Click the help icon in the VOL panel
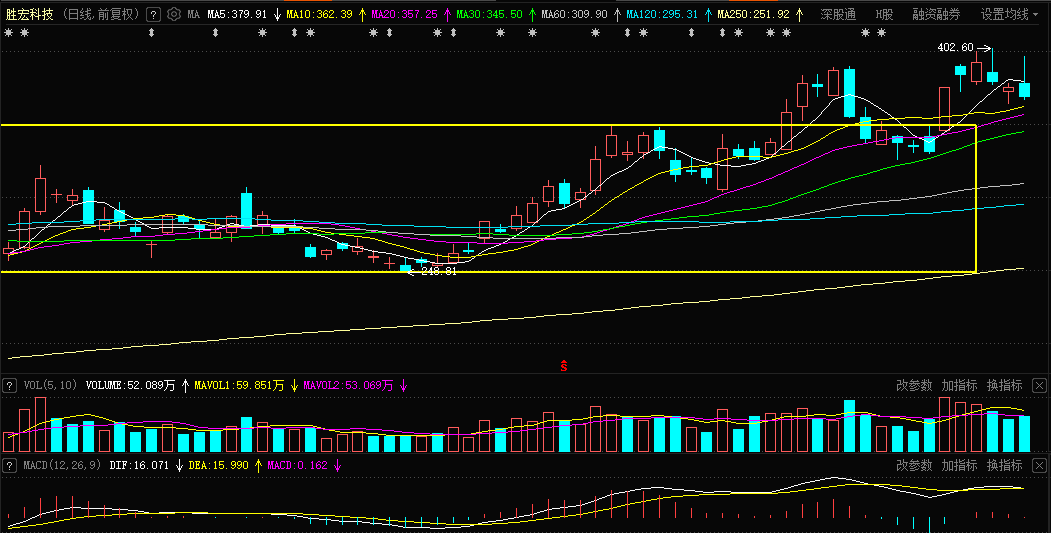The width and height of the screenshot is (1051, 533). pyautogui.click(x=9, y=386)
